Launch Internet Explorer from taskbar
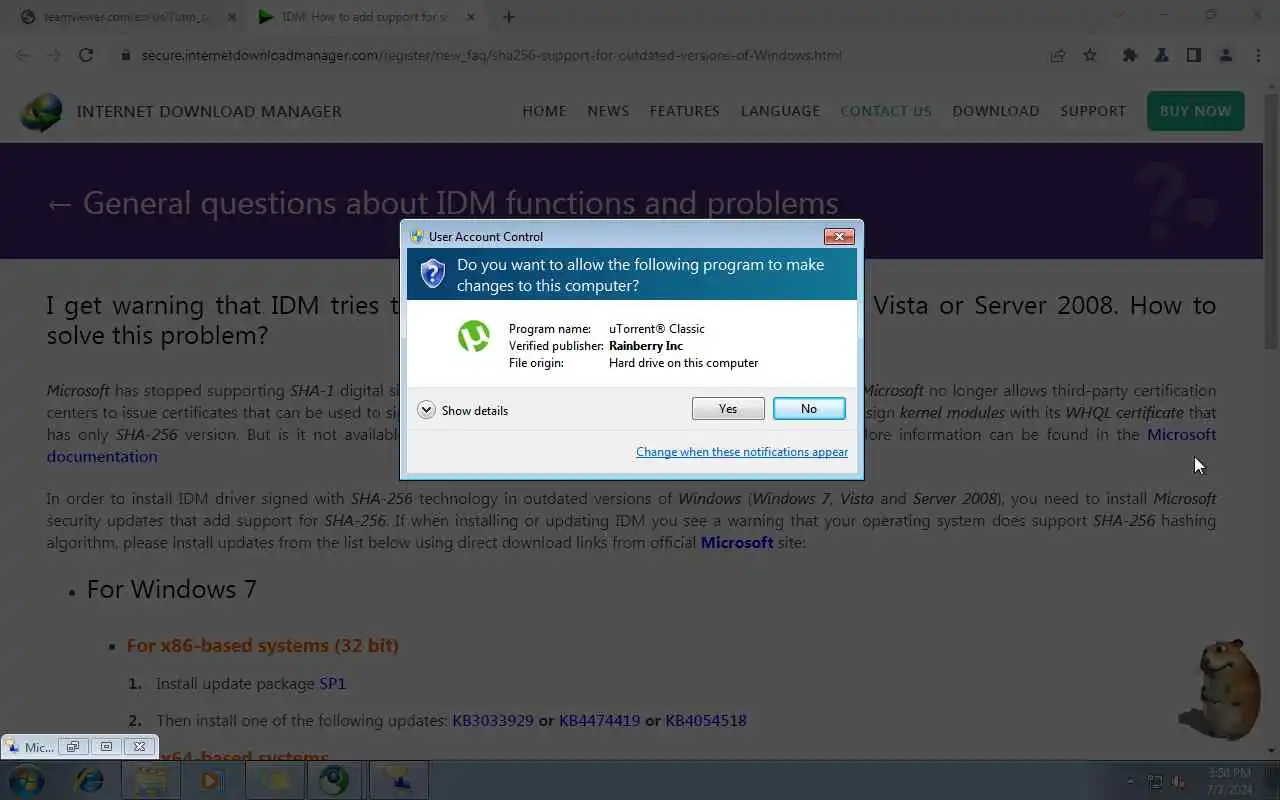Viewport: 1280px width, 800px height. coord(90,780)
